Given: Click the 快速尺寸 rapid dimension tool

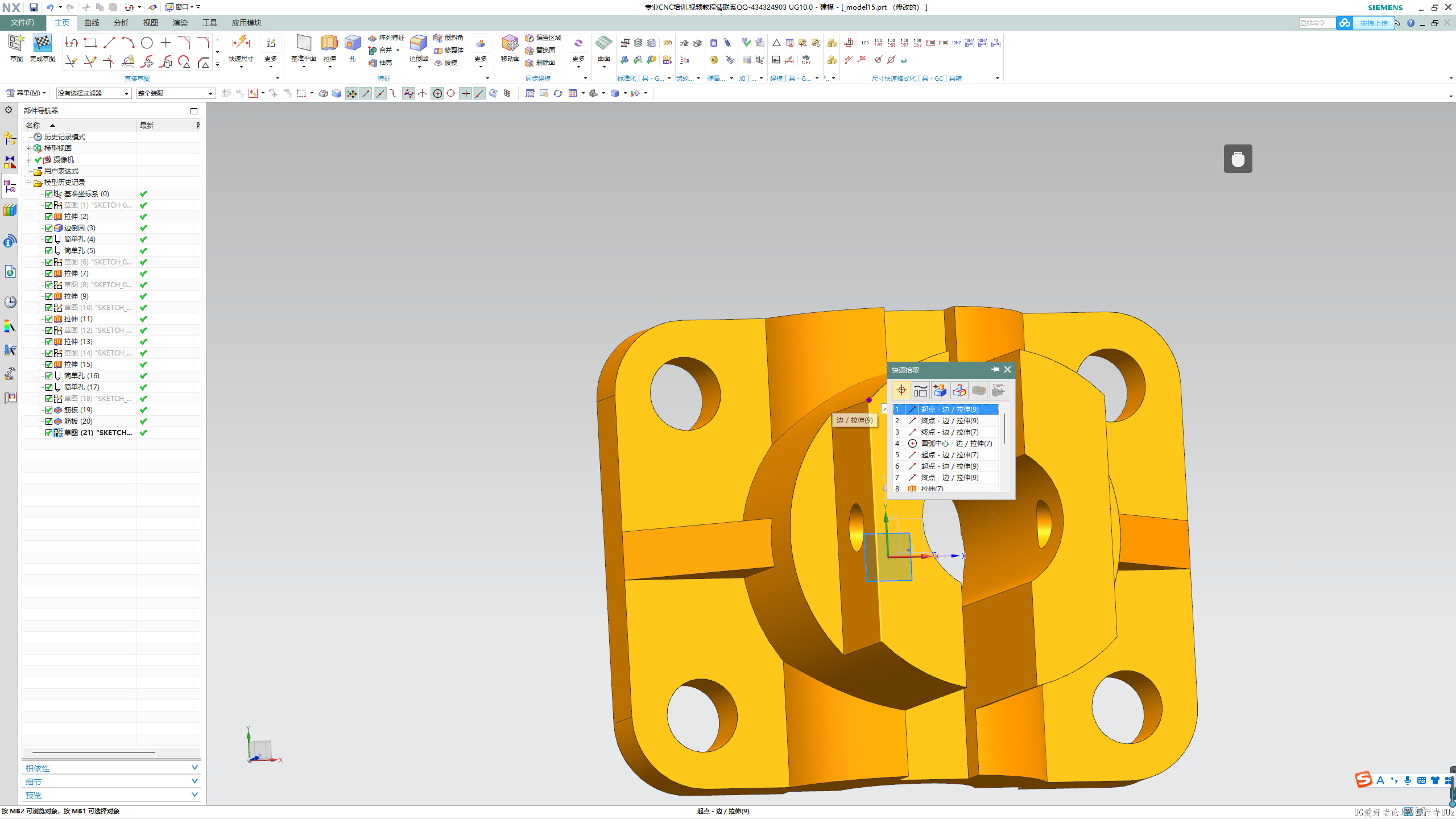Looking at the screenshot, I should (241, 49).
